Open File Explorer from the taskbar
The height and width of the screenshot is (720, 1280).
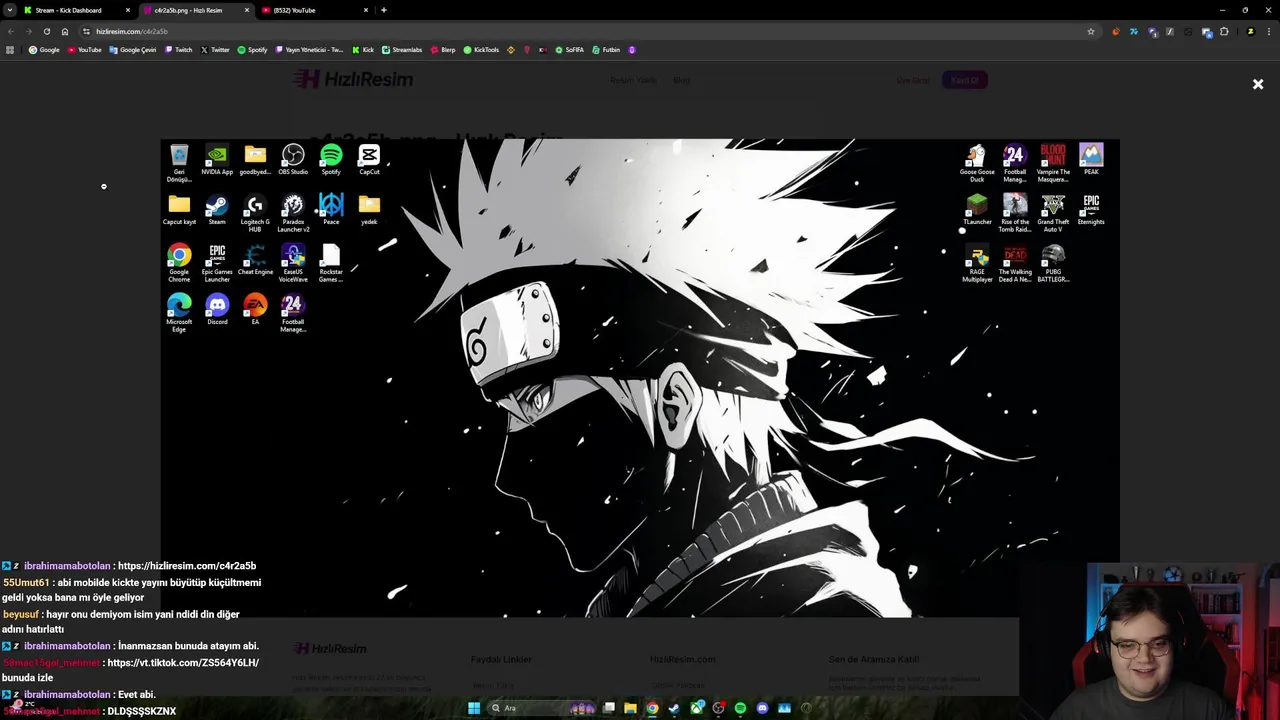(x=630, y=708)
